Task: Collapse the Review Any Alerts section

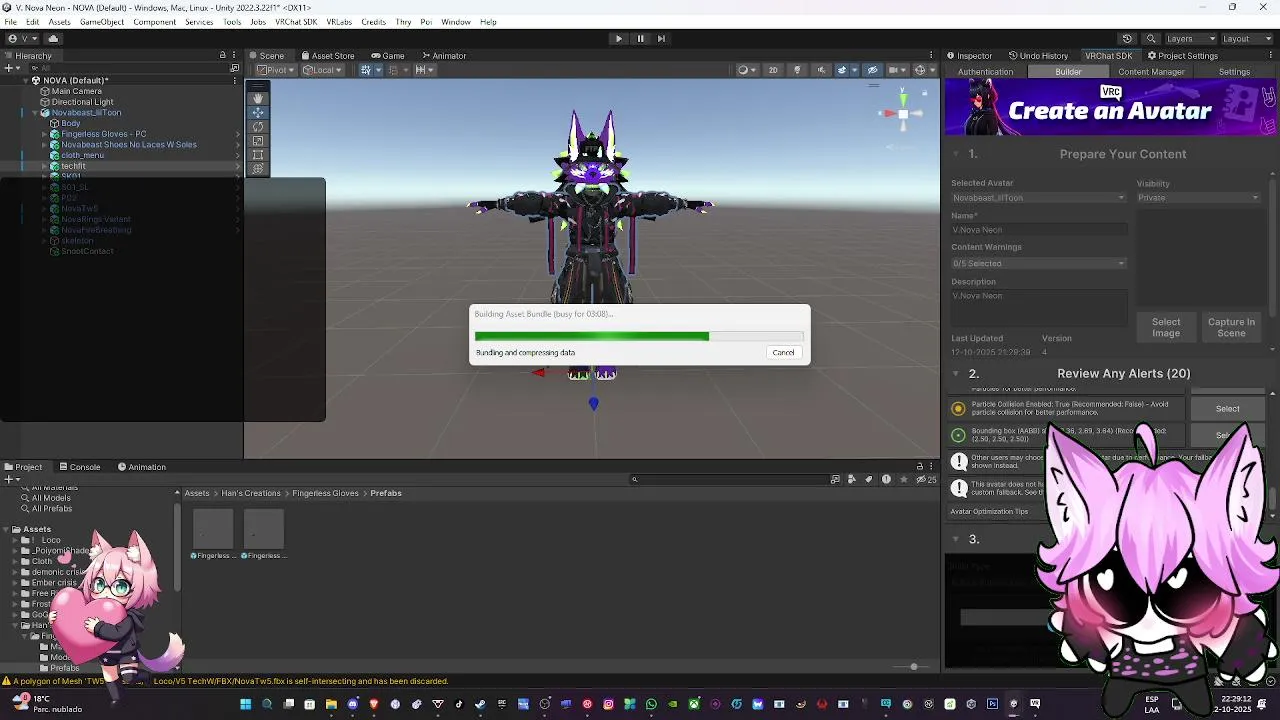Action: pyautogui.click(x=957, y=374)
